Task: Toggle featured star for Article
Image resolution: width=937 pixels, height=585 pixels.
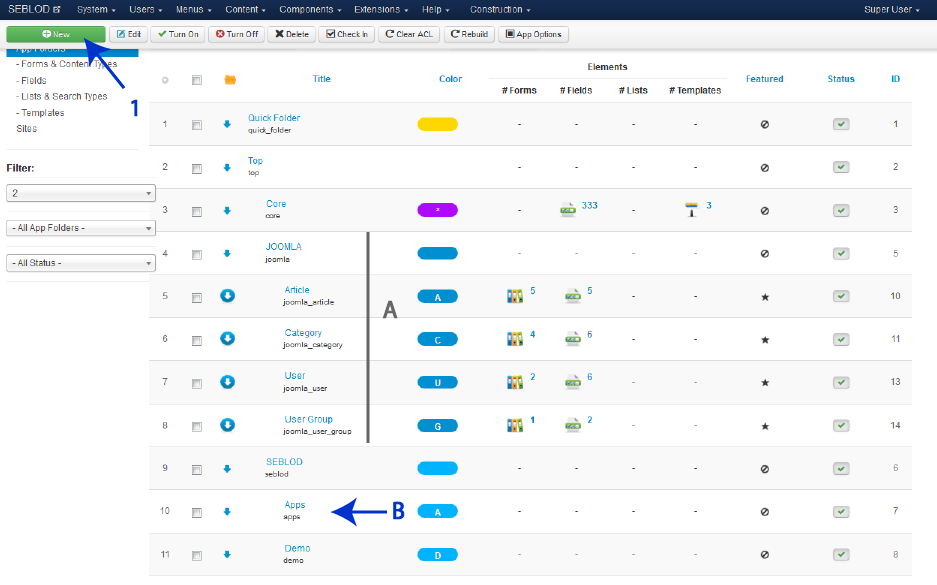Action: [765, 297]
